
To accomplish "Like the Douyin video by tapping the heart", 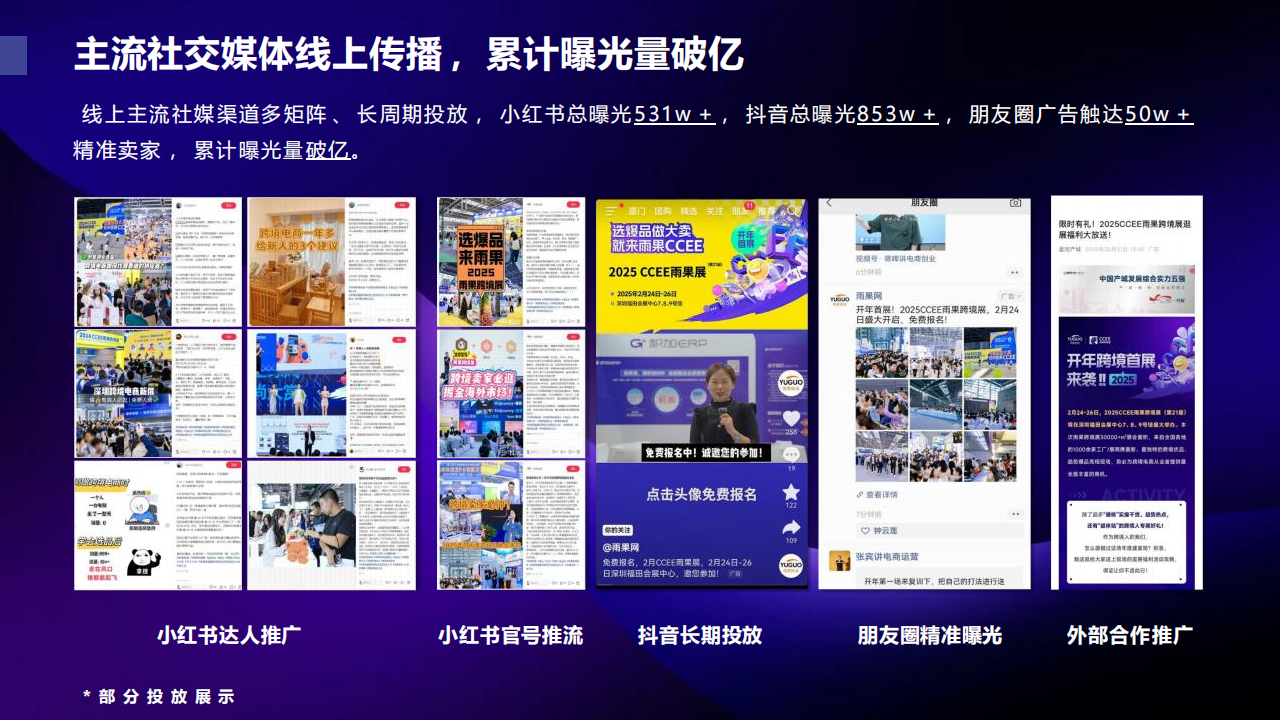I will tap(792, 419).
